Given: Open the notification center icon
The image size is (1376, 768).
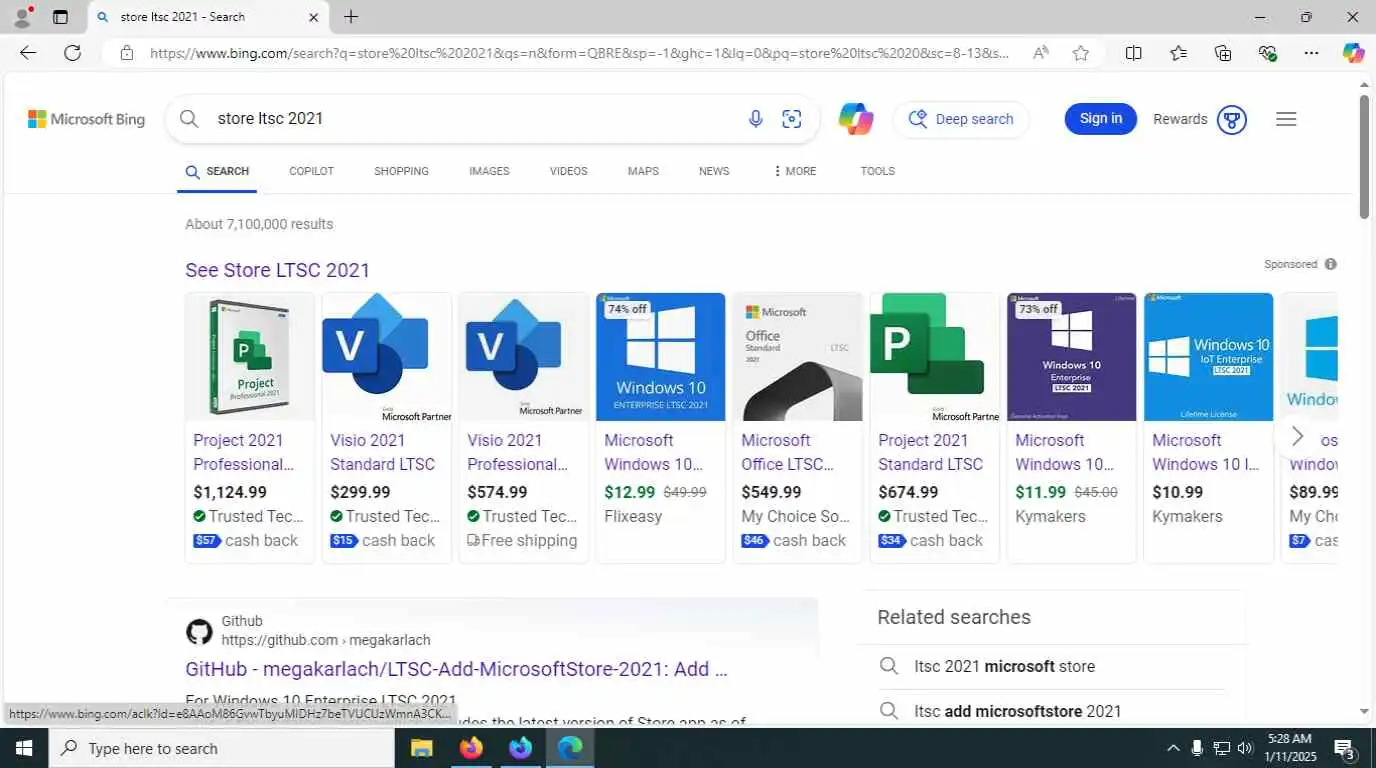Looking at the screenshot, I should (x=1344, y=749).
